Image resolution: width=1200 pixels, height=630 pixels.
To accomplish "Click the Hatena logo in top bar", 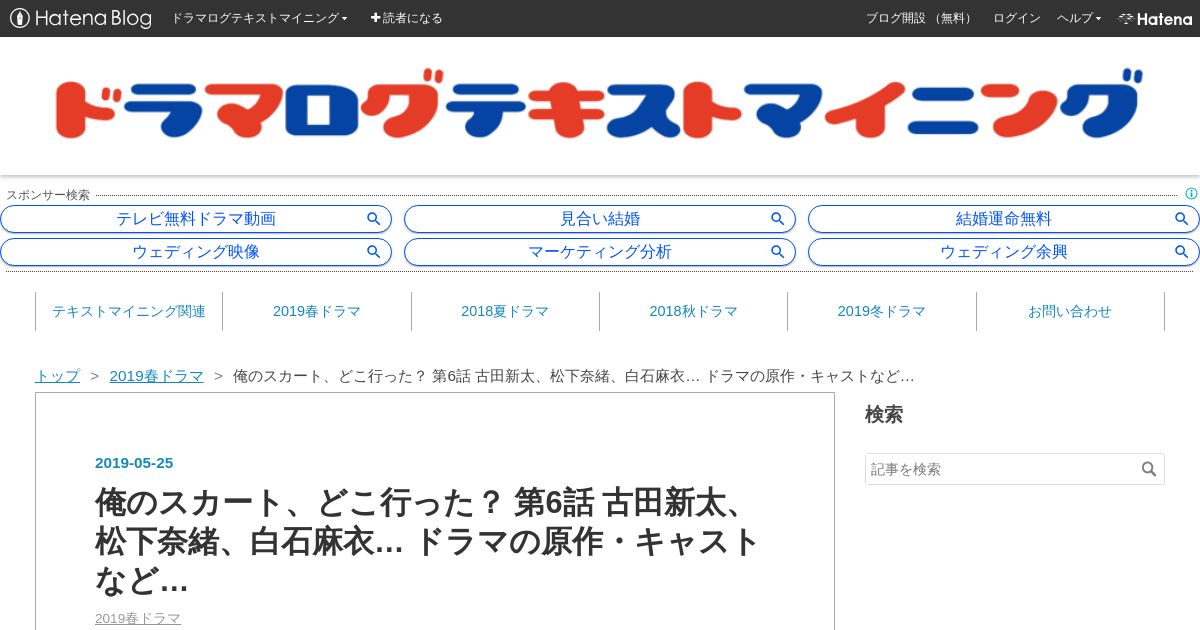I will point(1155,18).
